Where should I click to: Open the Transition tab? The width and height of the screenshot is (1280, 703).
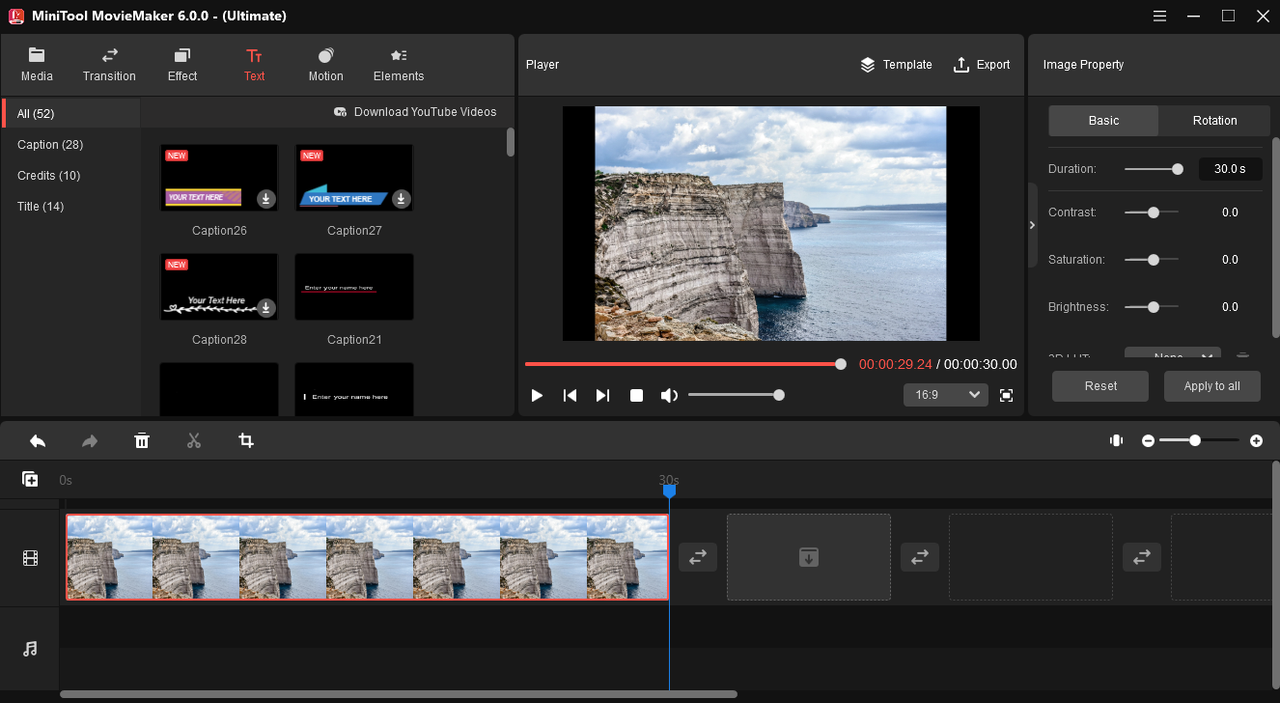[109, 65]
